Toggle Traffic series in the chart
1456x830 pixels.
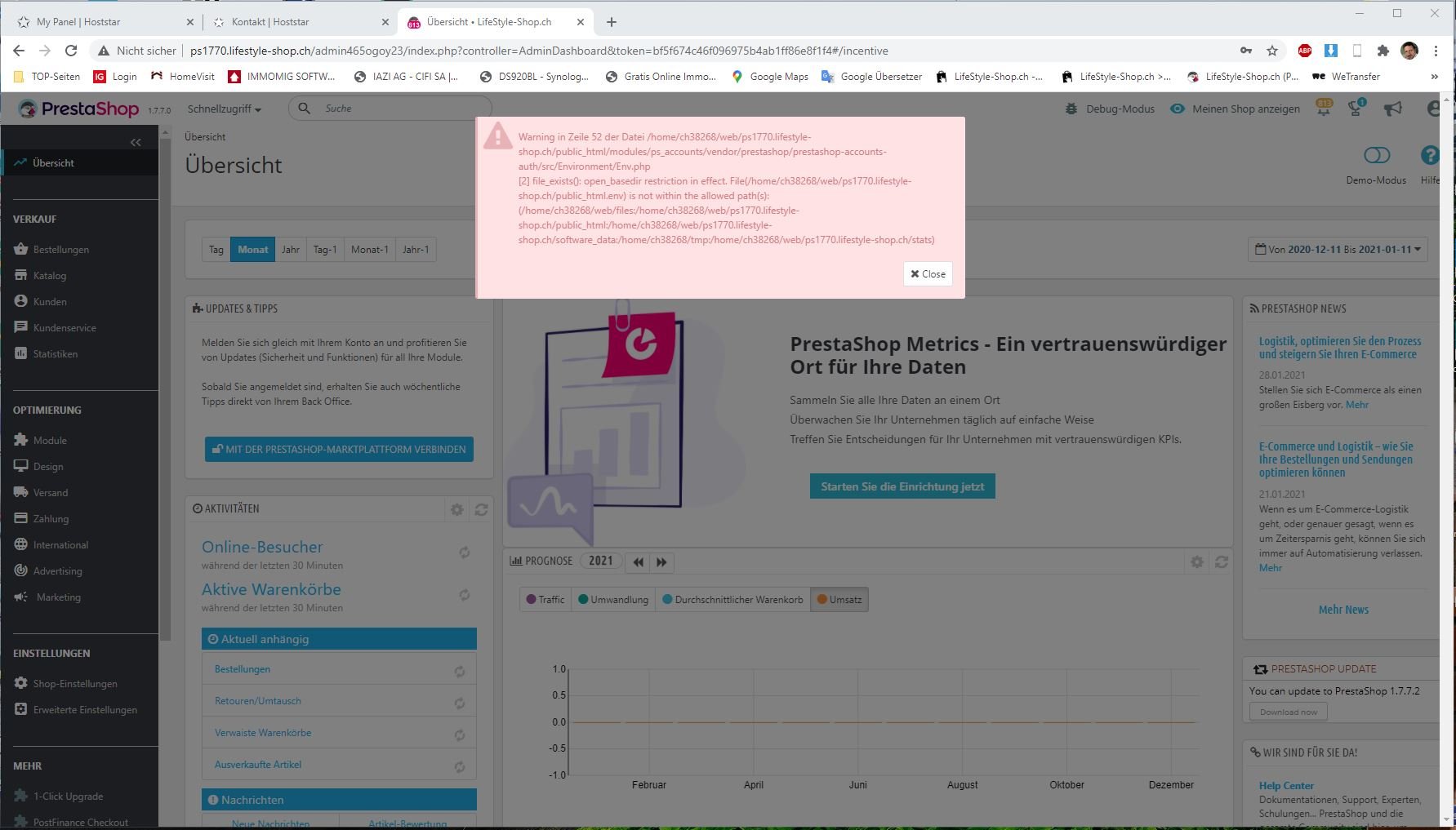[545, 600]
